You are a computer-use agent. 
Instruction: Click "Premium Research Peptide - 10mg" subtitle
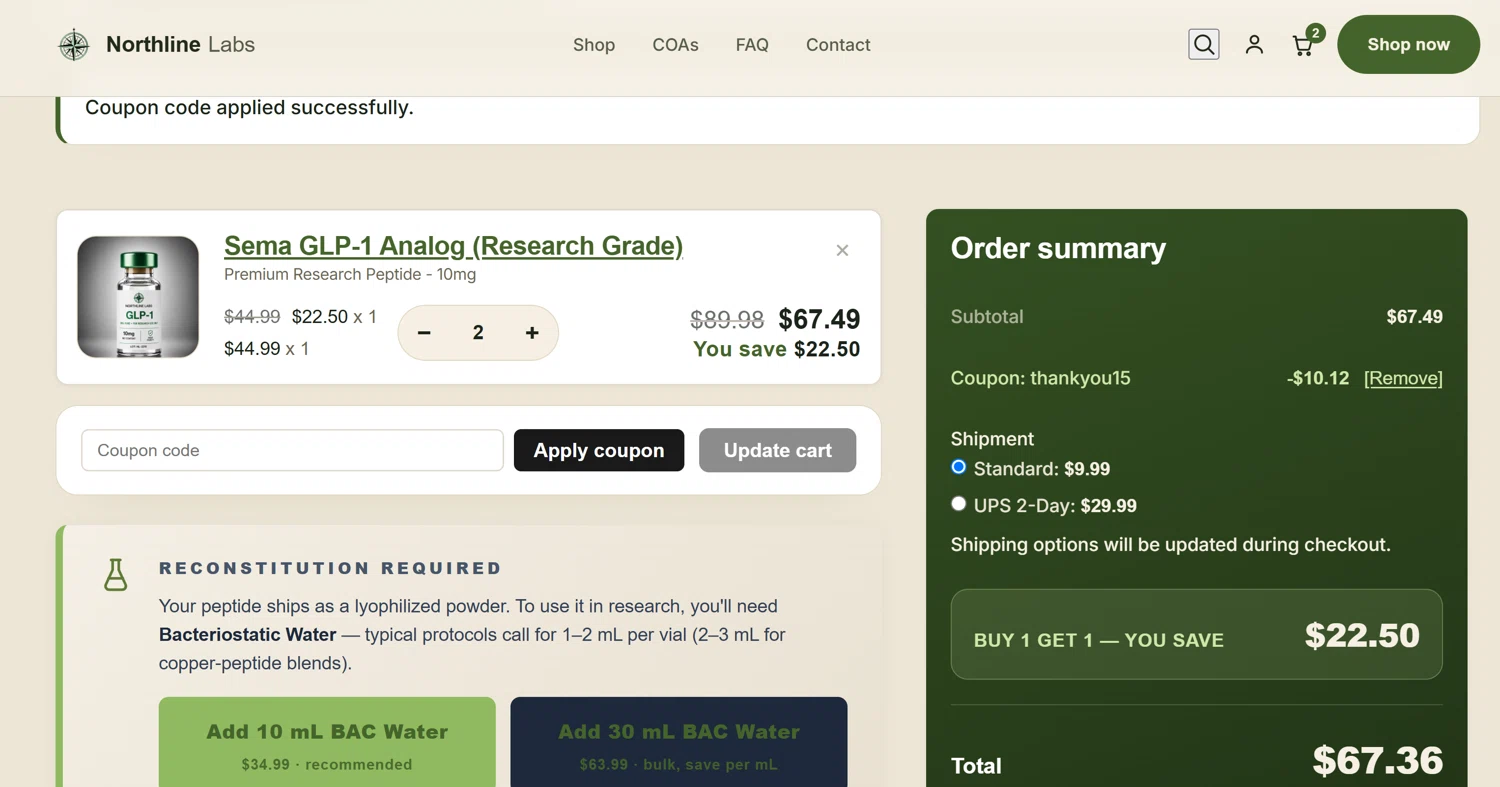click(350, 274)
